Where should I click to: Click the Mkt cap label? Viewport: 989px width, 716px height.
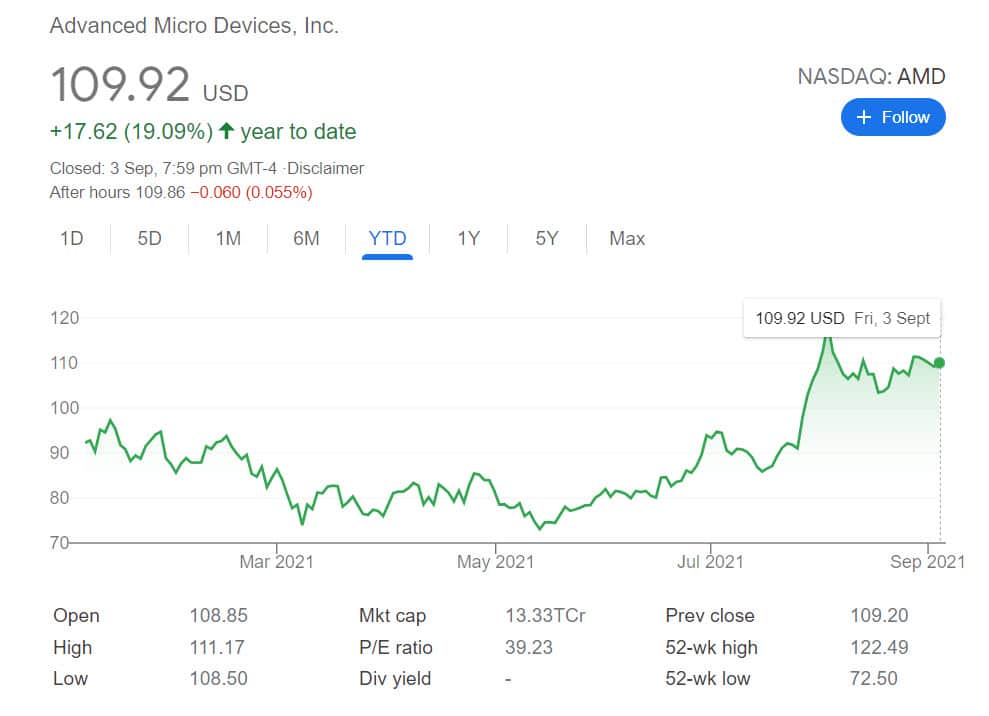point(392,616)
